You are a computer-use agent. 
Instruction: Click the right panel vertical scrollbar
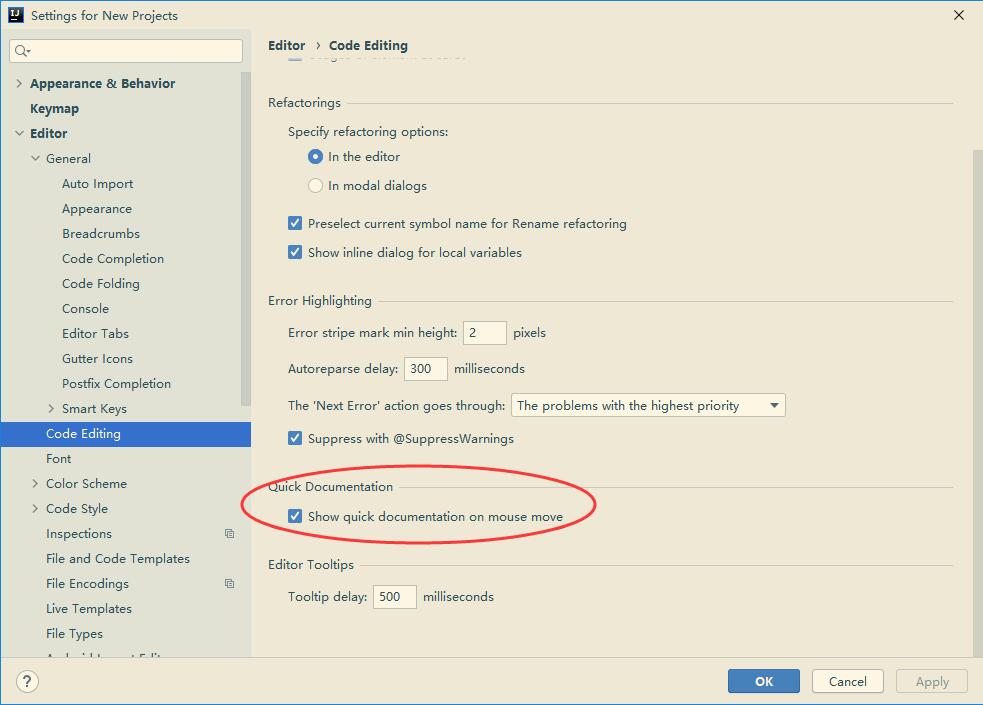[x=978, y=401]
